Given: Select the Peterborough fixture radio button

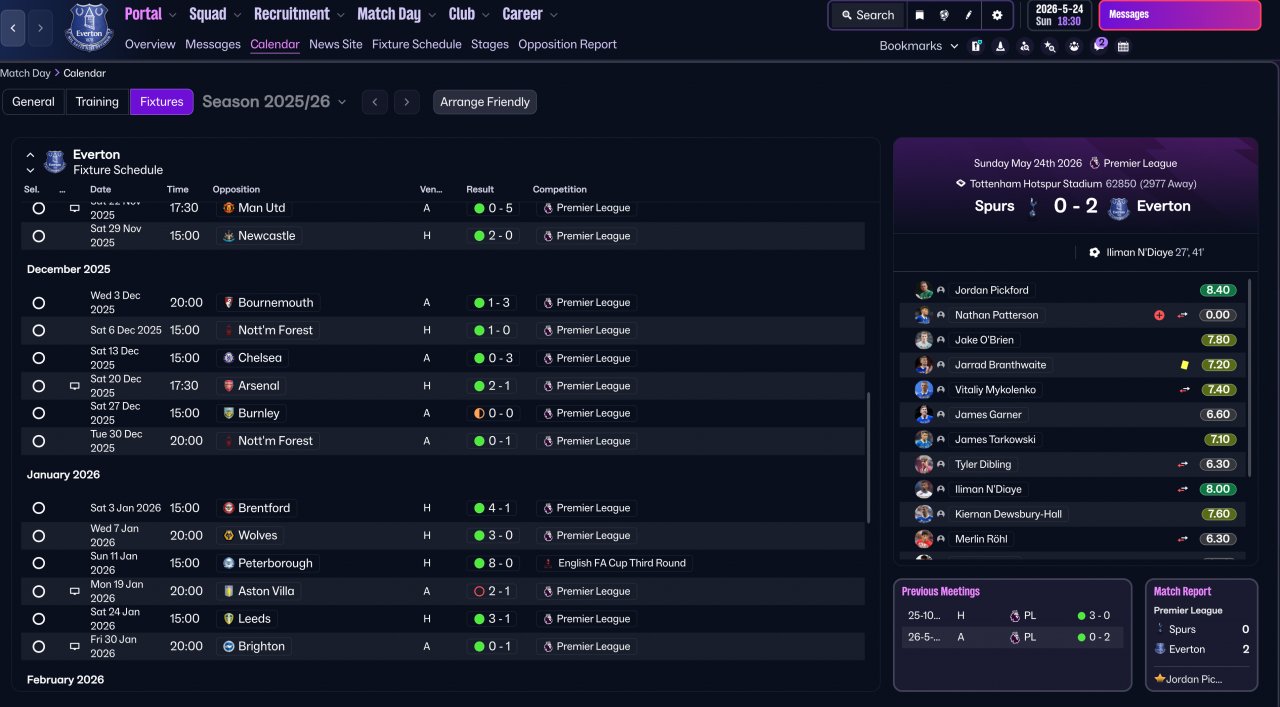Looking at the screenshot, I should click(38, 563).
